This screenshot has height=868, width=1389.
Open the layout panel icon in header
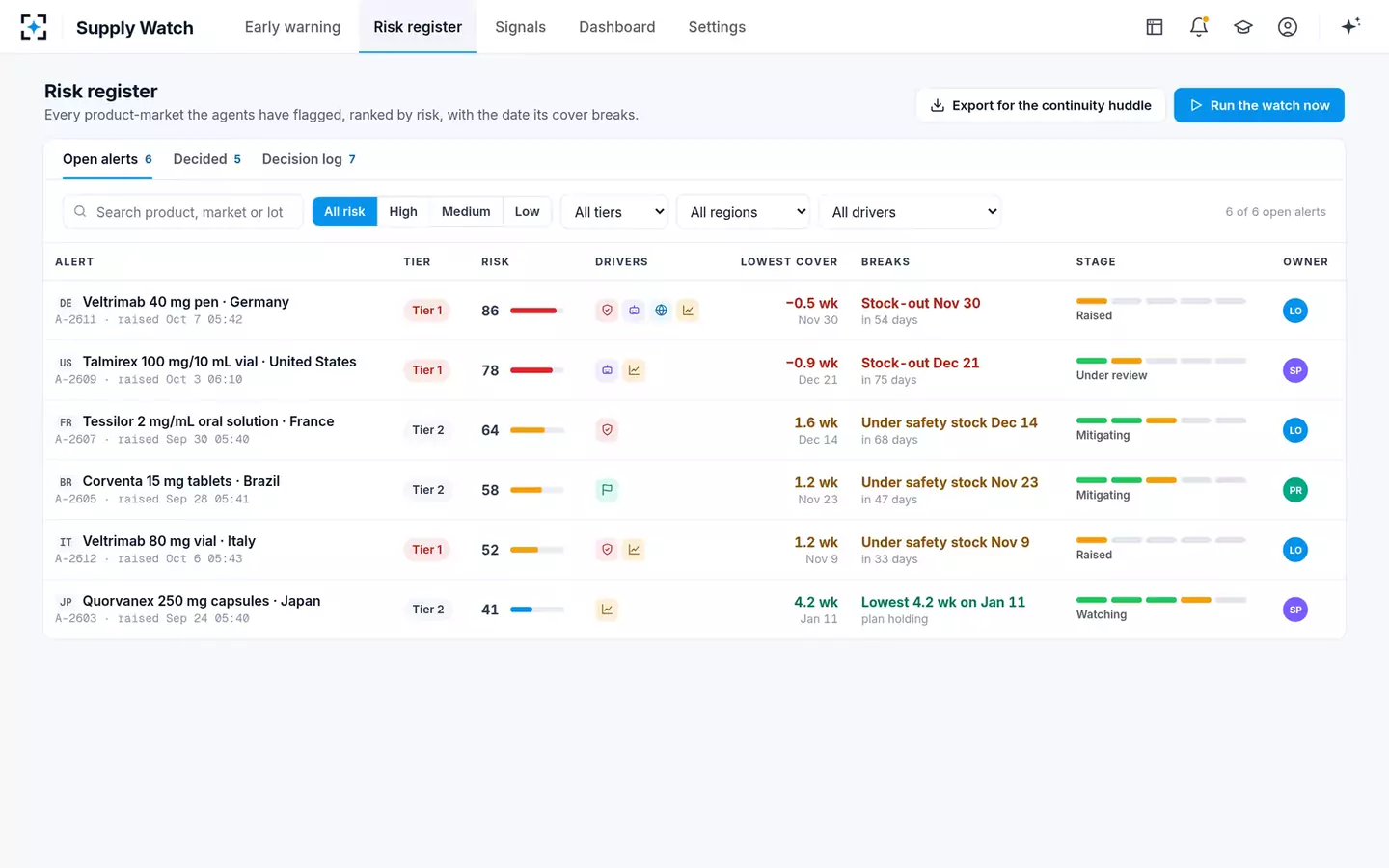pos(1155,27)
